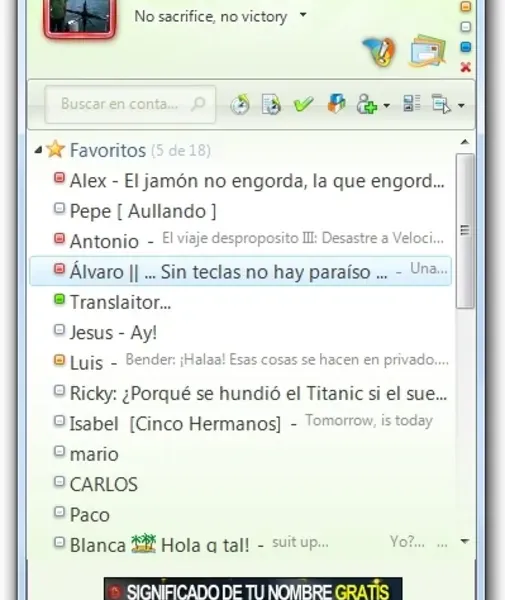Click the contact list layout icon
This screenshot has width=505, height=600.
pyautogui.click(x=412, y=103)
